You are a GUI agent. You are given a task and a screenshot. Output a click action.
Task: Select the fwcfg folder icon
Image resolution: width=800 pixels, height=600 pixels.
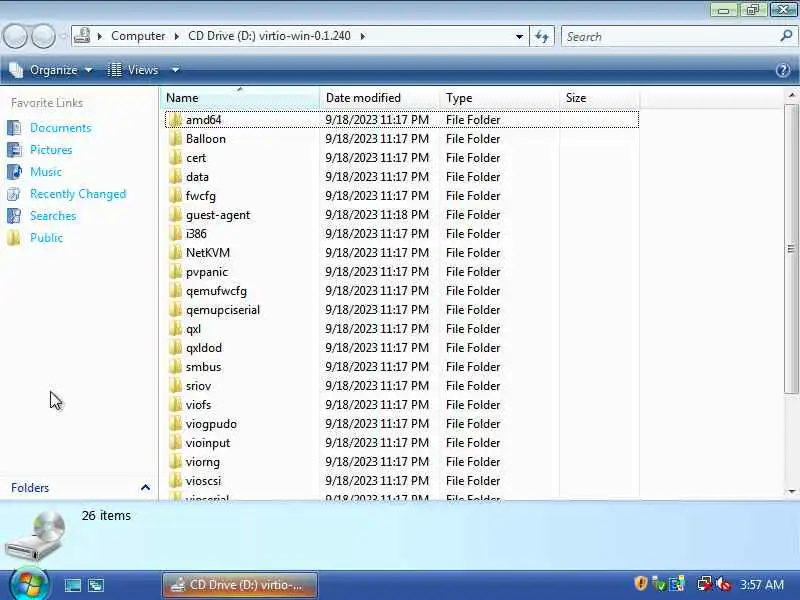point(175,196)
